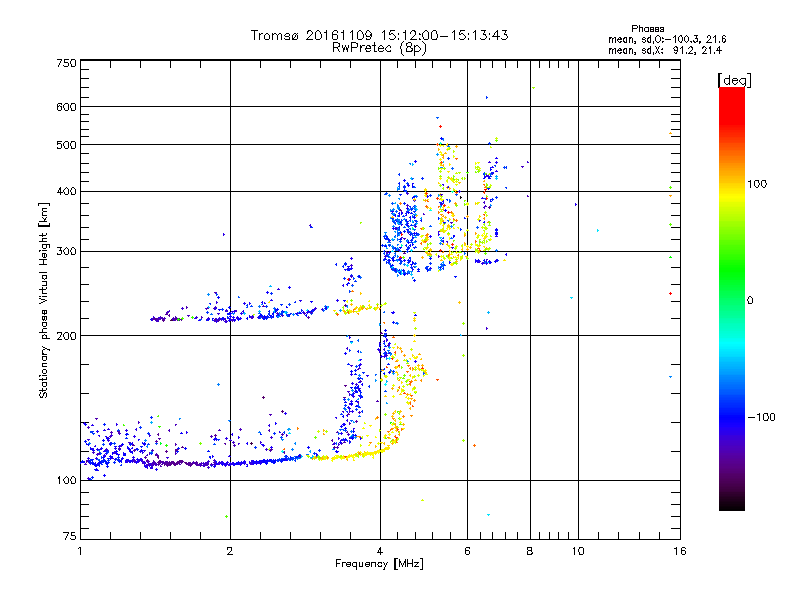
Task: Click the y-axis tick label '300'
Action: click(x=67, y=252)
